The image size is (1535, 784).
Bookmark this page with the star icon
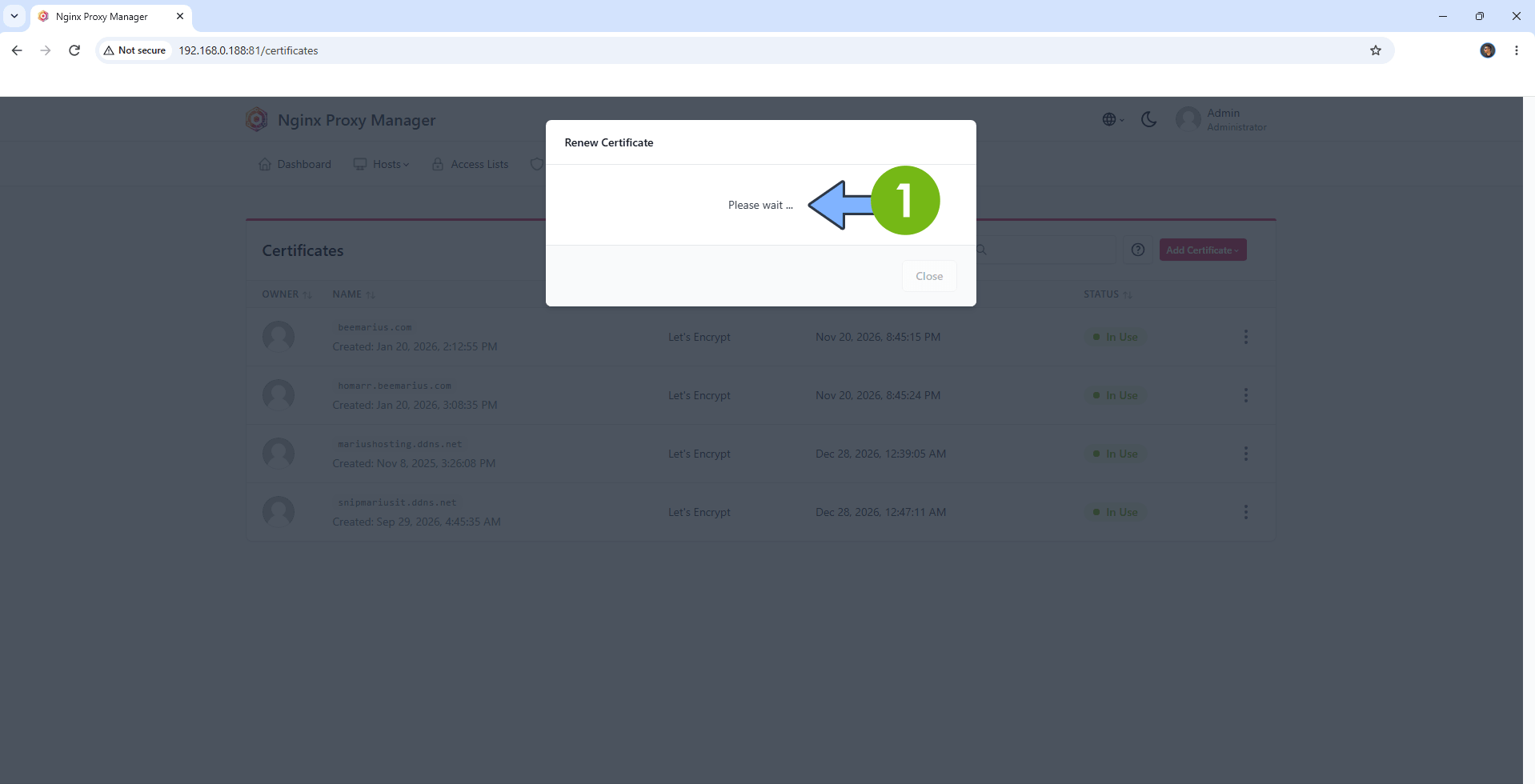coord(1376,50)
